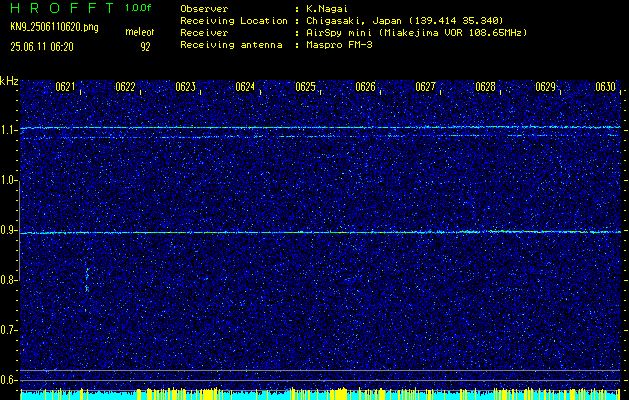Screen dimensions: 629x400
Task: Click the Receiving antenna label
Action: pos(231,45)
